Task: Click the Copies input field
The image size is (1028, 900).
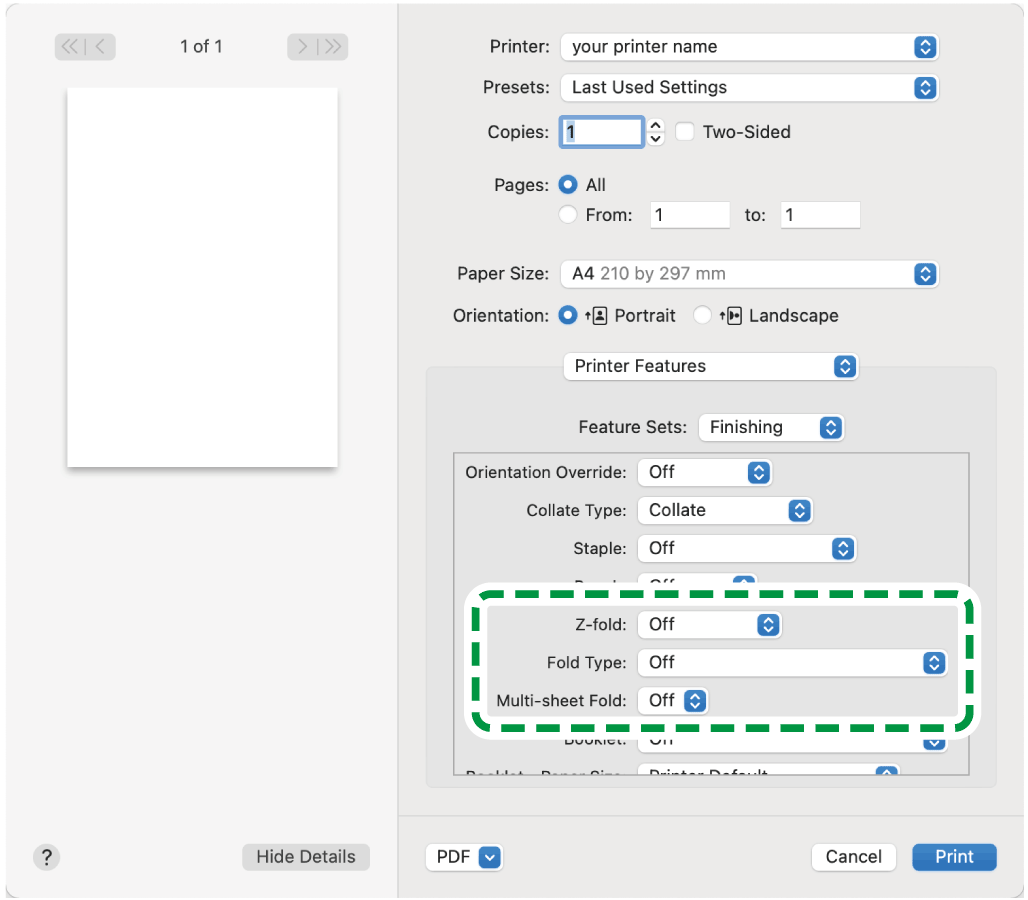Action: click(603, 132)
